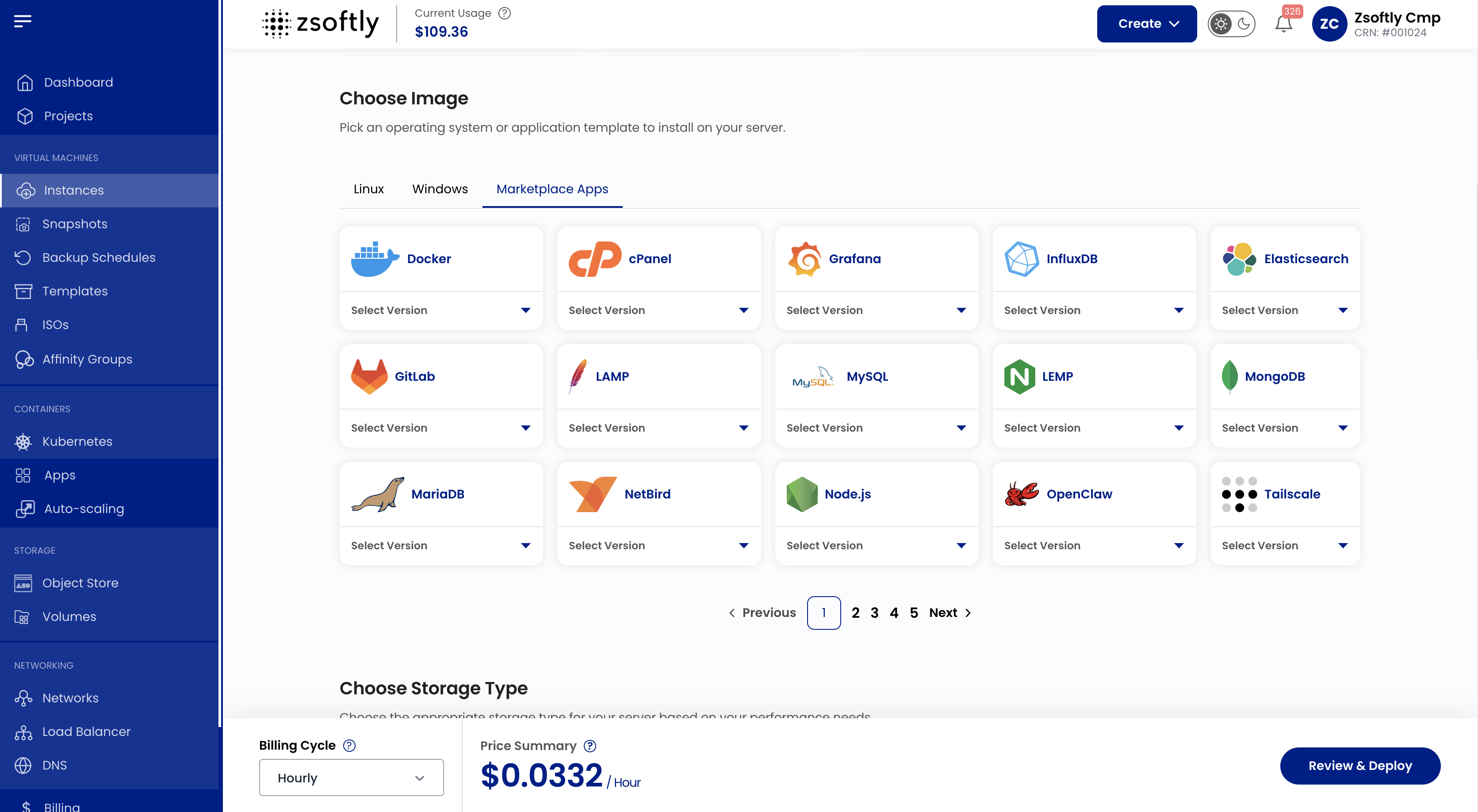Click the LAMP feather icon

click(578, 376)
